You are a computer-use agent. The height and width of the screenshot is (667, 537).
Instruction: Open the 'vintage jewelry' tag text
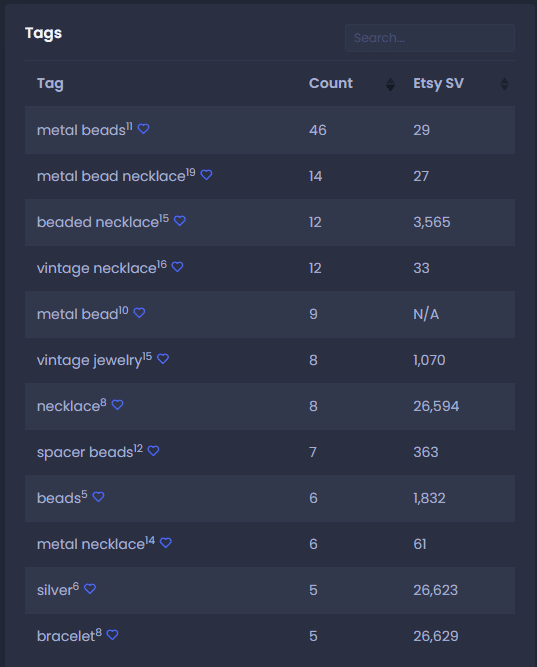[89, 360]
